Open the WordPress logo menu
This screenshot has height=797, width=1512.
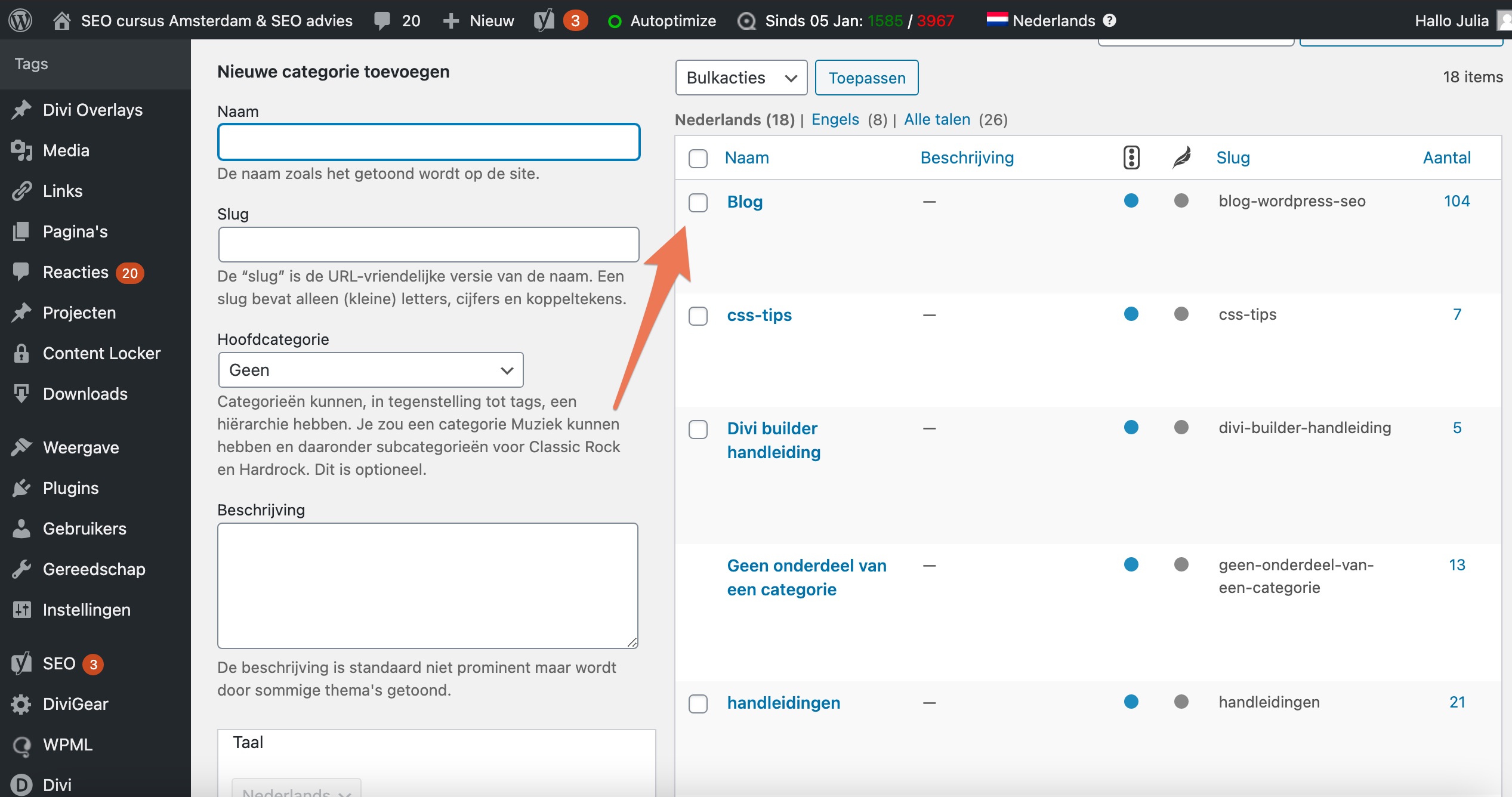click(x=20, y=20)
